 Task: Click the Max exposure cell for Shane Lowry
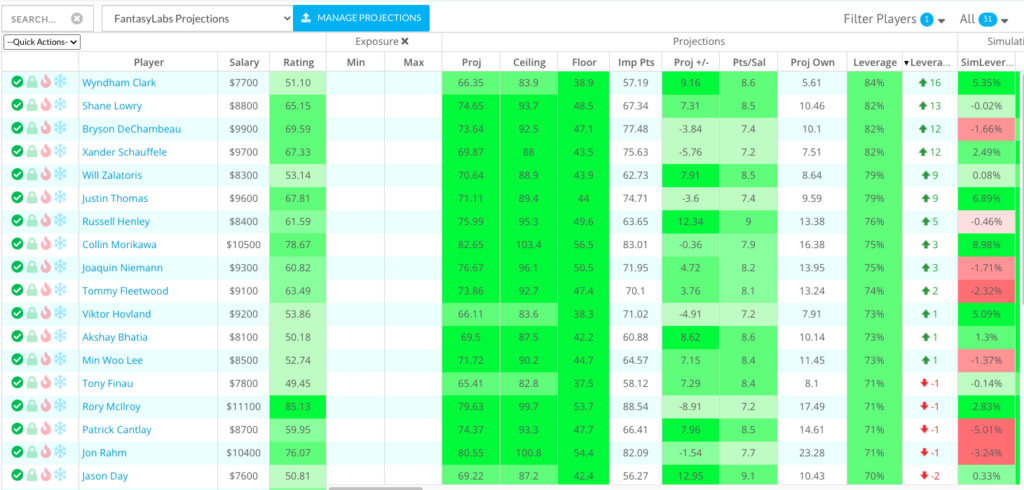[x=413, y=106]
